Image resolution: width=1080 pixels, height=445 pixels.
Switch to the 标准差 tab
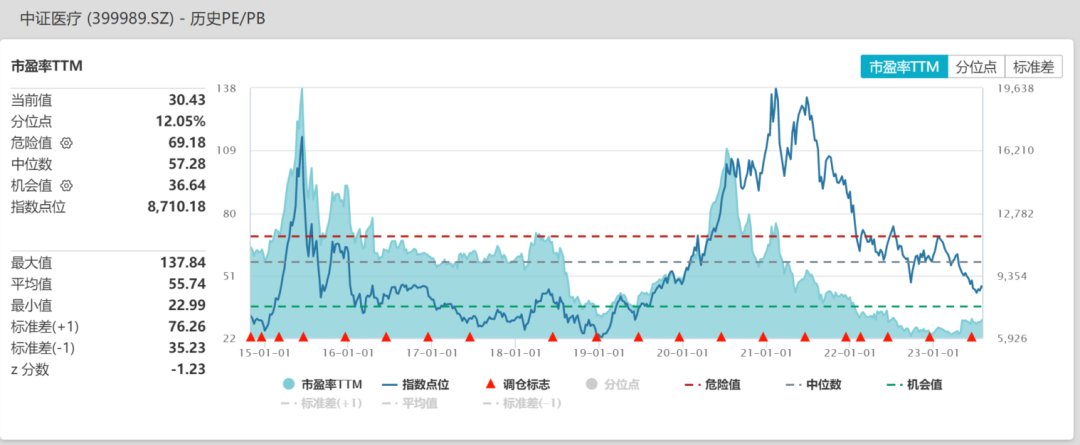(x=1033, y=67)
